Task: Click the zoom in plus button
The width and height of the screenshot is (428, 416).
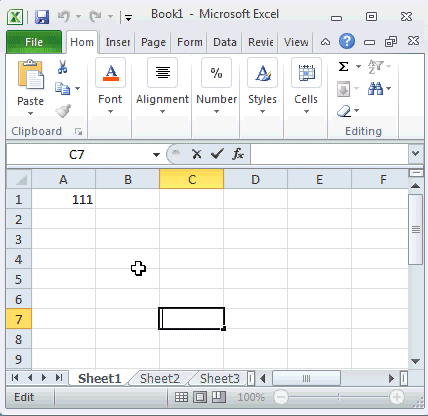Action: point(397,397)
